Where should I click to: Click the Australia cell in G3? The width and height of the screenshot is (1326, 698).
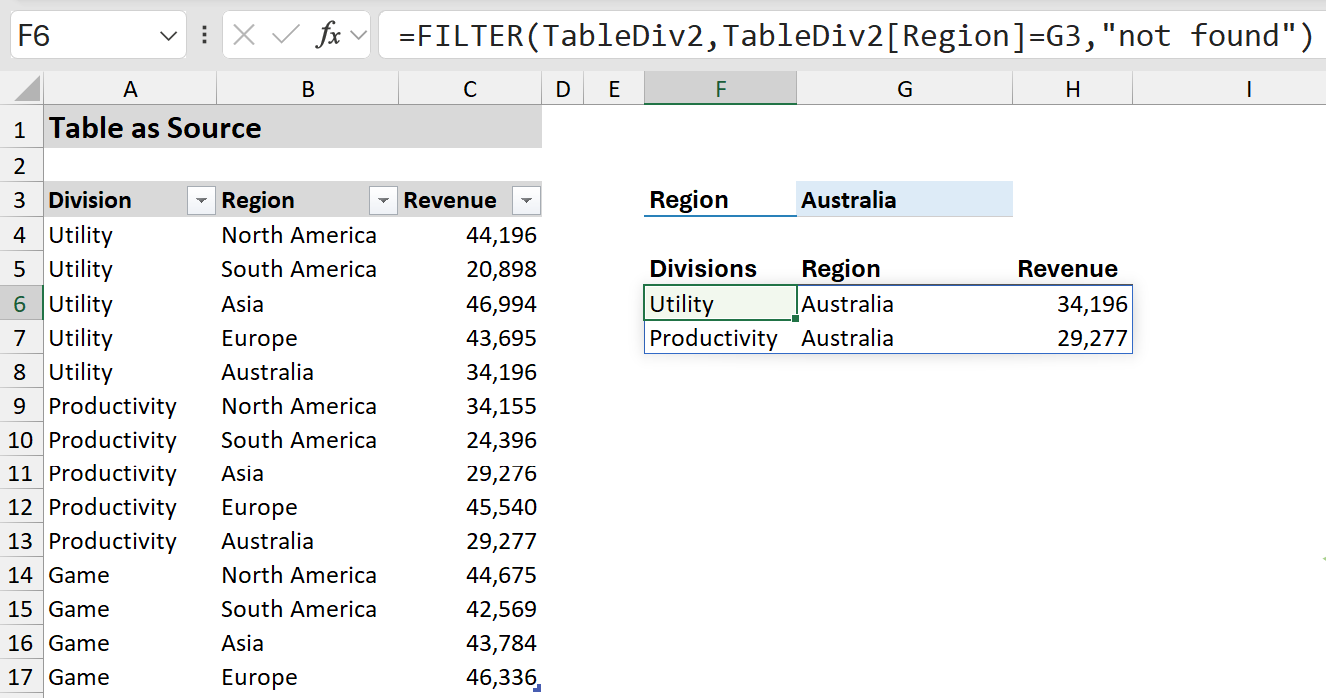coord(904,200)
